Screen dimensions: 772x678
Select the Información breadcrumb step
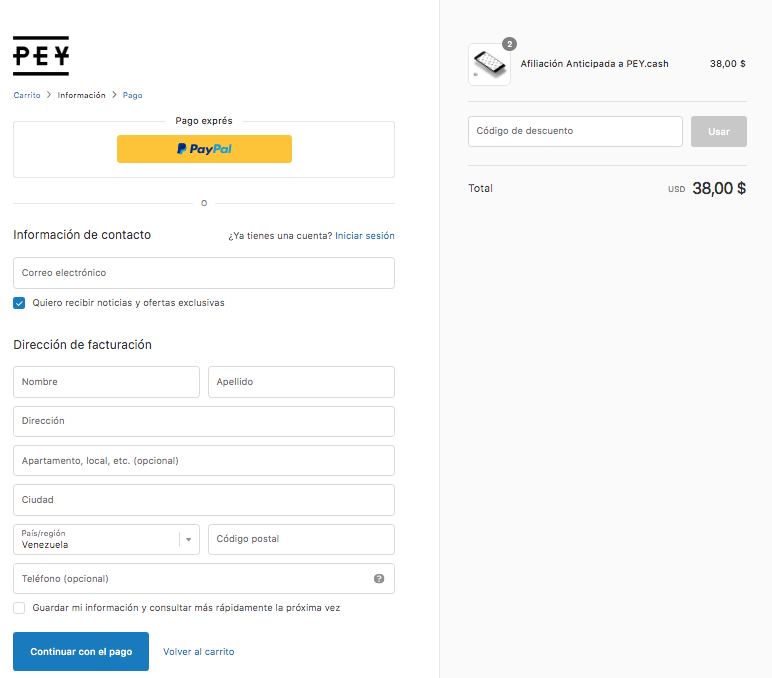pos(81,95)
